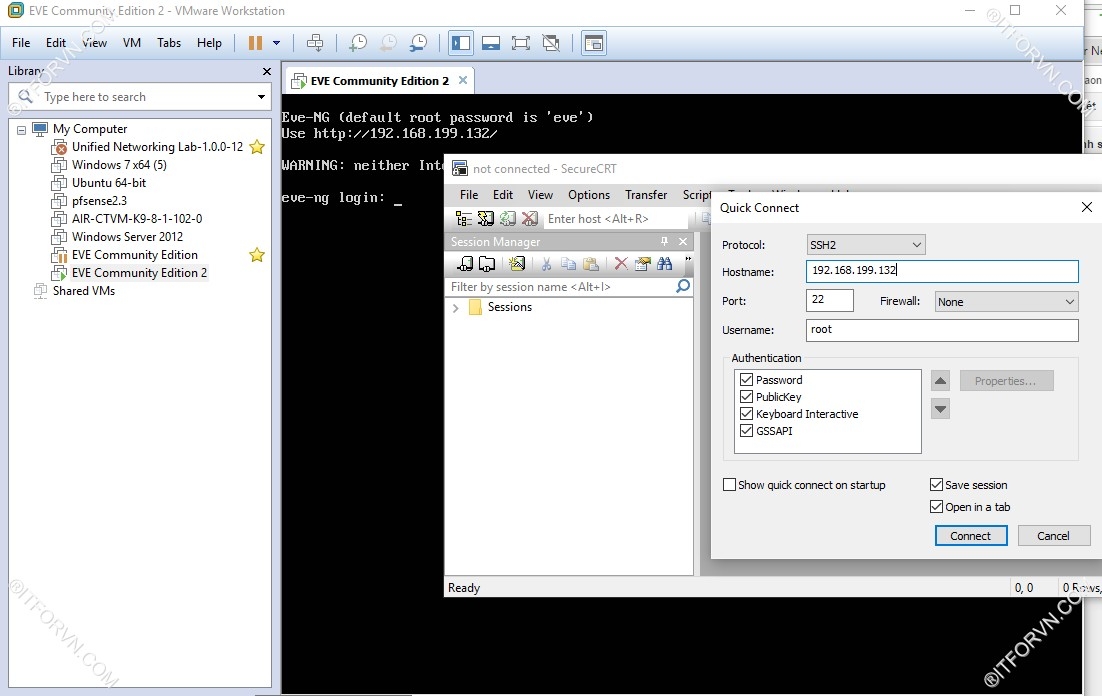Viewport: 1102px width, 696px height.
Task: Click the binoculars find icon in Session Manager
Action: (665, 264)
